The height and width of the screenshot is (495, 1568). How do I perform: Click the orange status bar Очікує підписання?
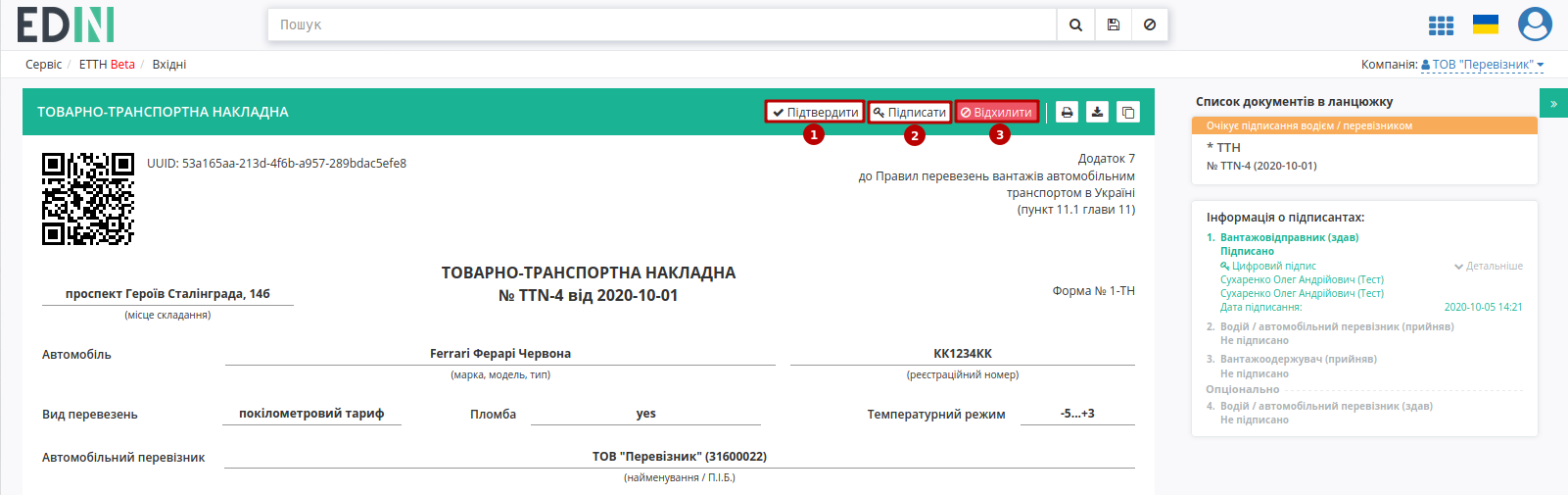[x=1364, y=125]
